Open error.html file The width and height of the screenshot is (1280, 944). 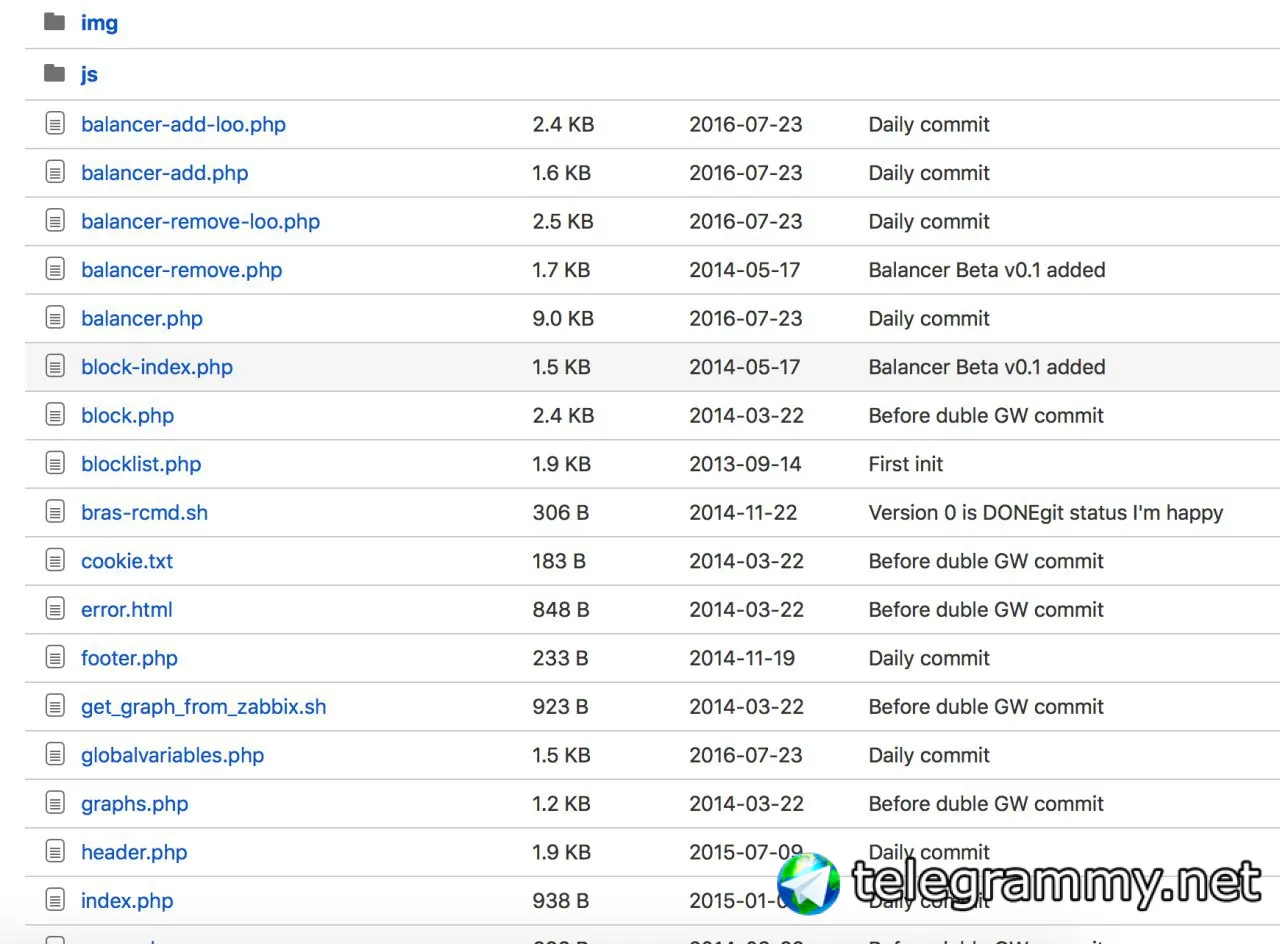(126, 610)
